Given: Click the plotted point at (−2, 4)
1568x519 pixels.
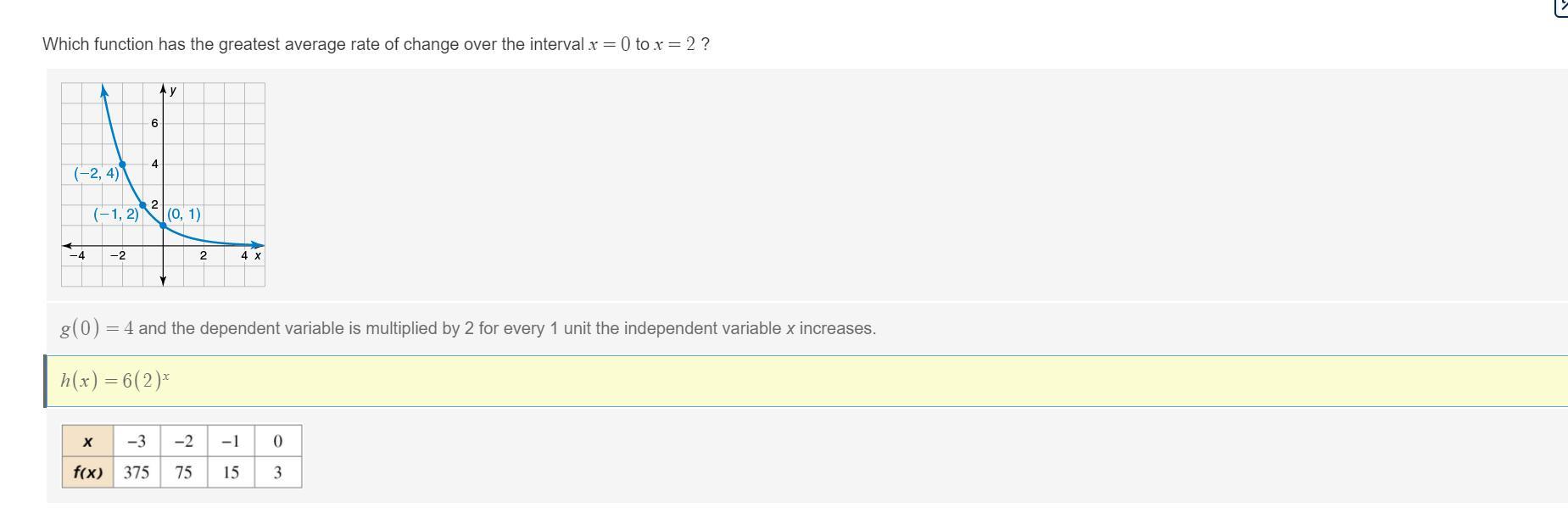Looking at the screenshot, I should coord(122,165).
